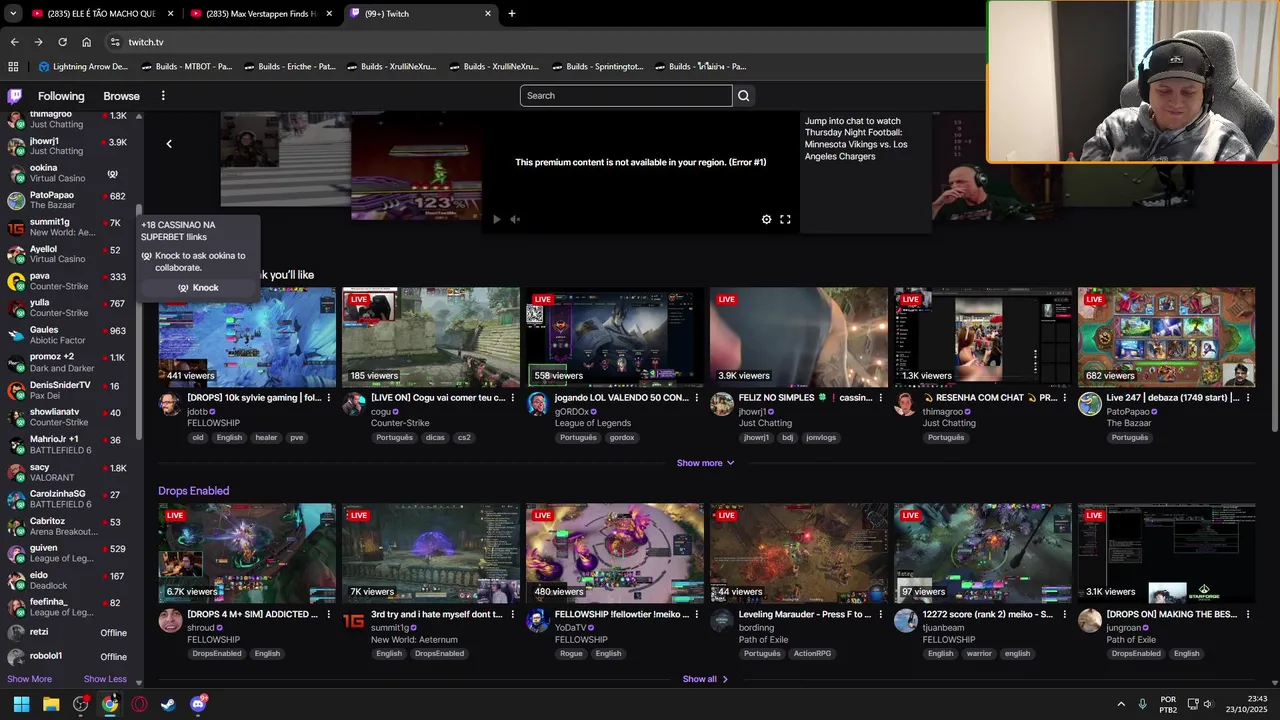Open options menu for jungroan stream card

pos(1248,614)
